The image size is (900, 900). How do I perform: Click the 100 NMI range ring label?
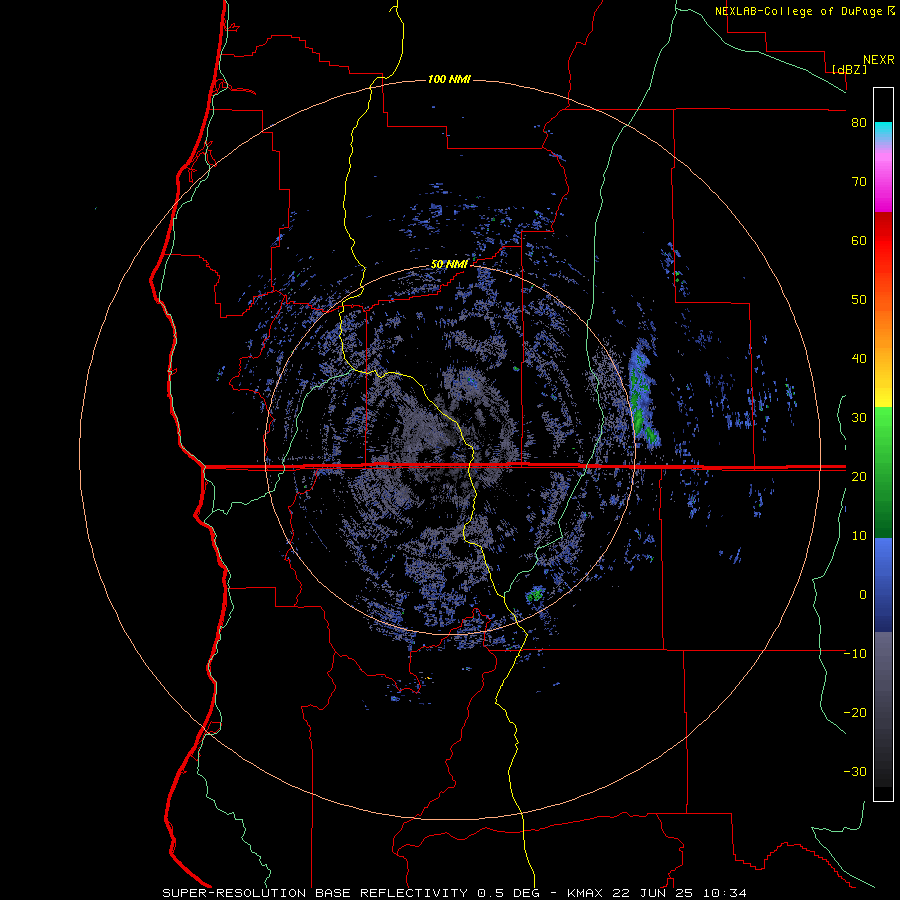[x=449, y=79]
